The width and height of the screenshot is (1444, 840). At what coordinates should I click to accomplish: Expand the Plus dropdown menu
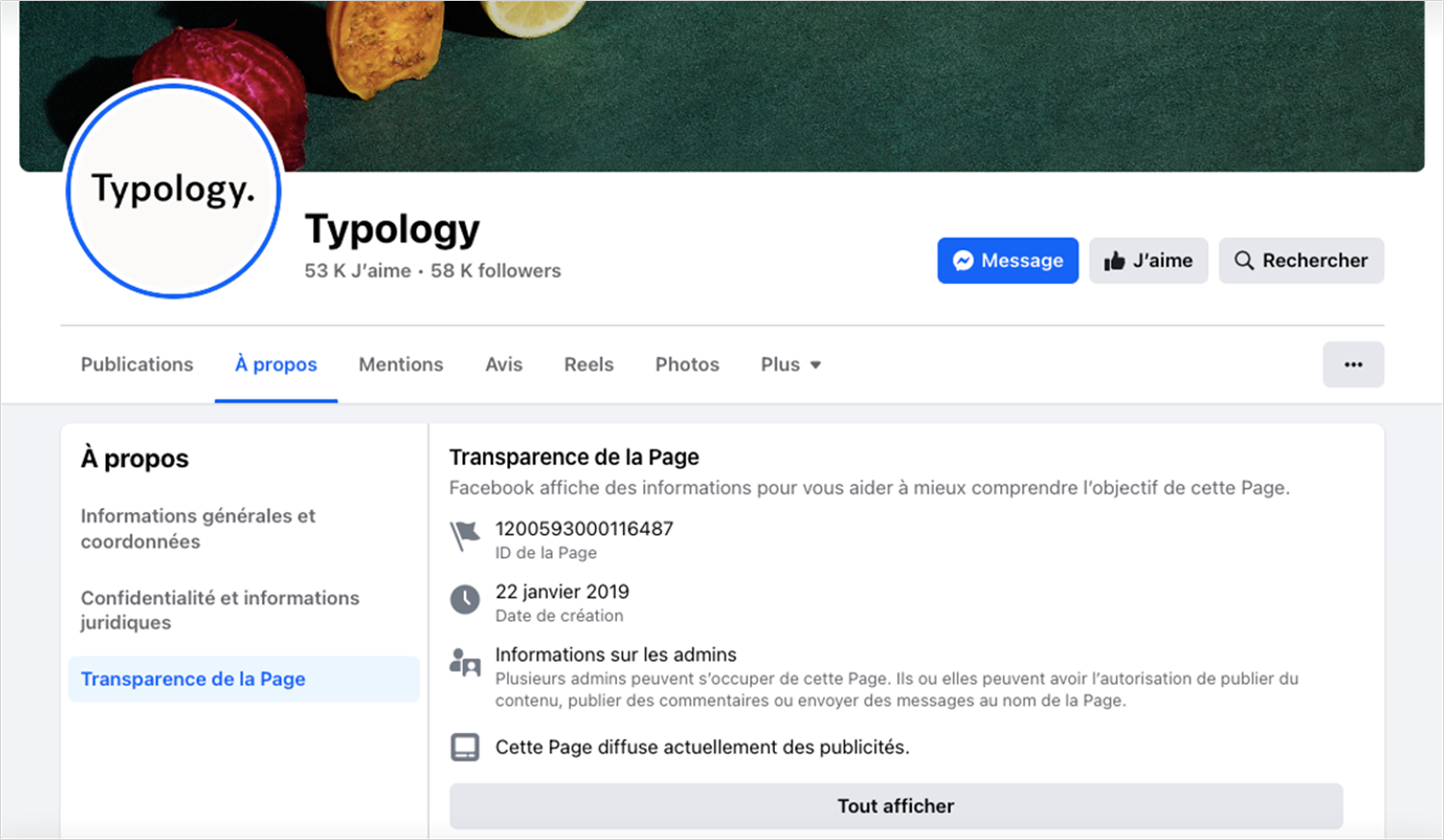click(790, 365)
